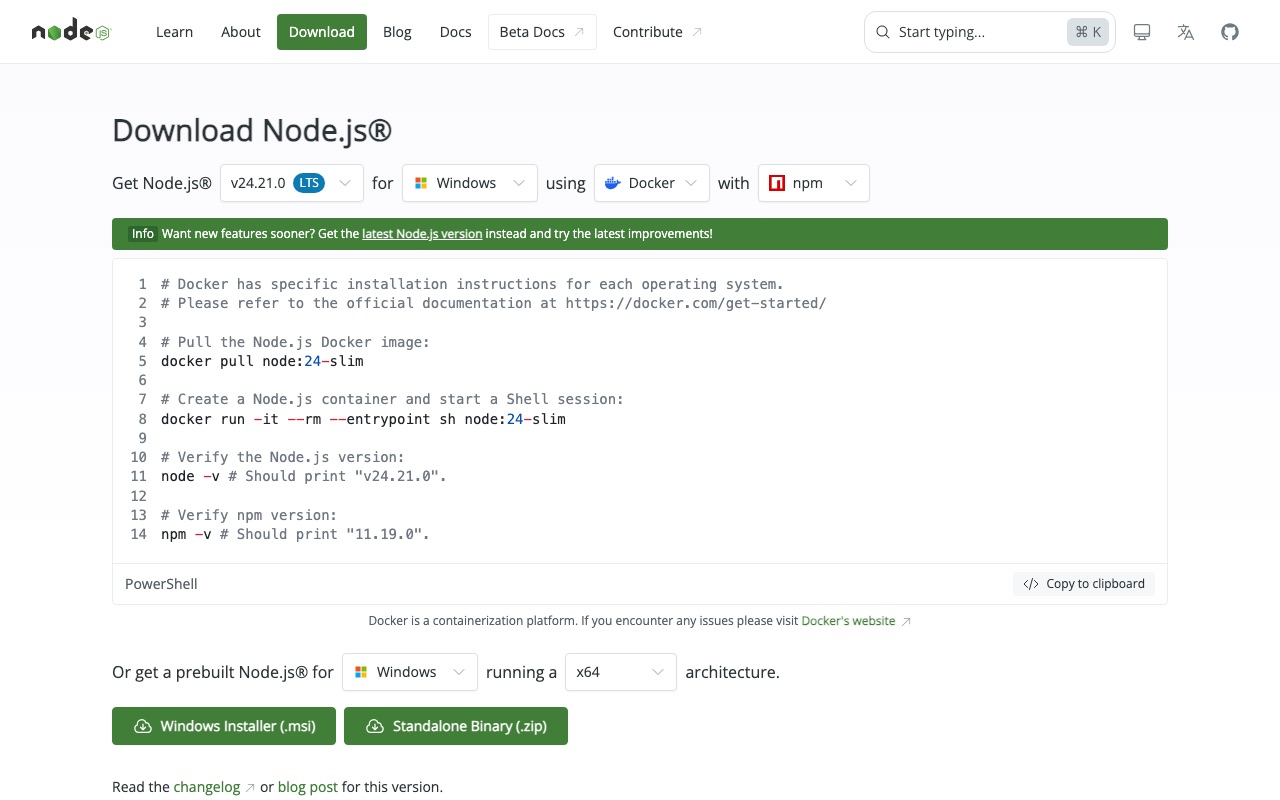Select the Download nav item
The width and height of the screenshot is (1280, 800).
pyautogui.click(x=322, y=32)
